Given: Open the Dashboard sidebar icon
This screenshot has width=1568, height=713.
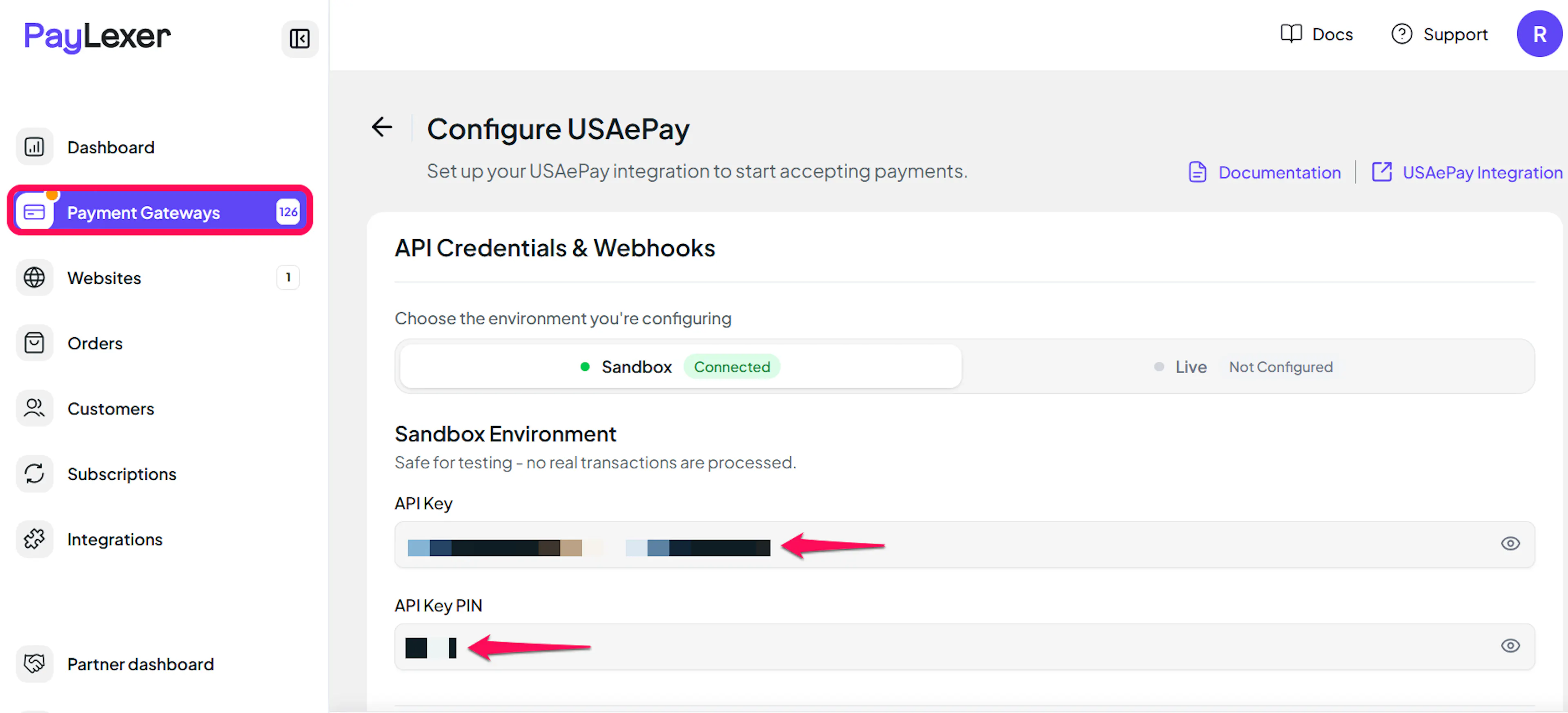Looking at the screenshot, I should (x=34, y=147).
